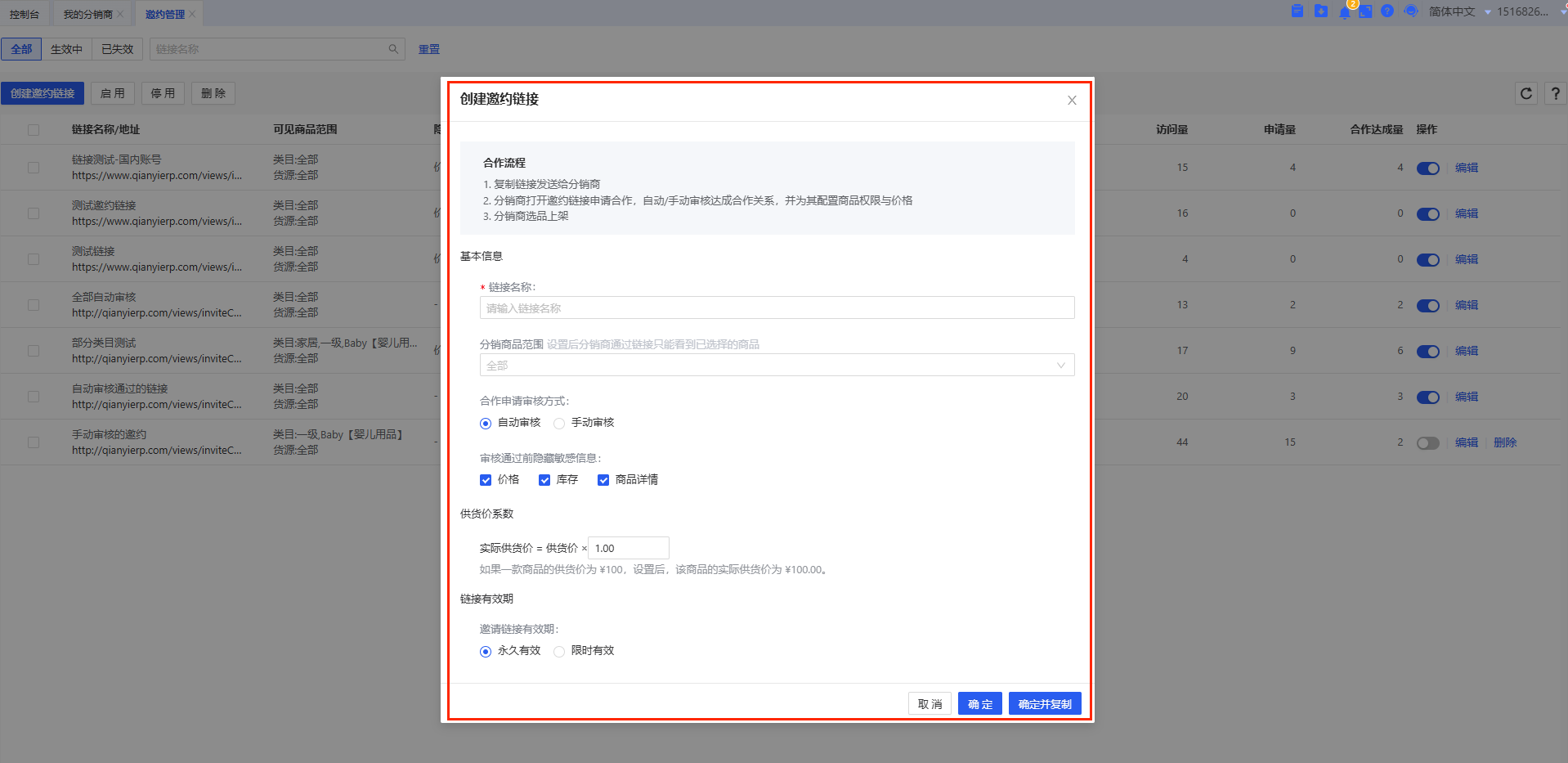Image resolution: width=1568 pixels, height=763 pixels.
Task: Click the 可见商品范围 column header
Action: pos(305,129)
